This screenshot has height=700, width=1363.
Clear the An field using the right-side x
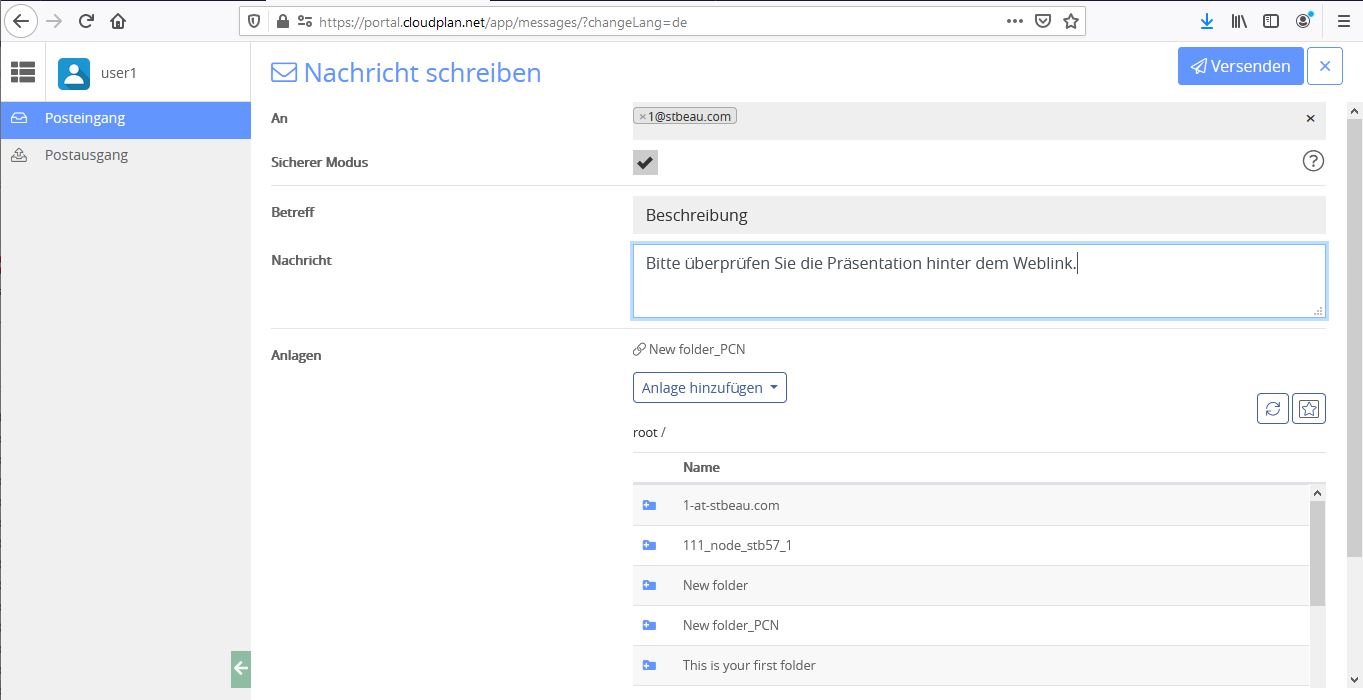[1310, 118]
